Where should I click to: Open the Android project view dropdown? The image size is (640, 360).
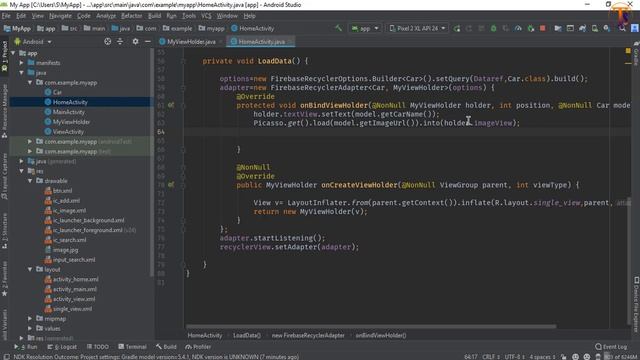pyautogui.click(x=33, y=42)
